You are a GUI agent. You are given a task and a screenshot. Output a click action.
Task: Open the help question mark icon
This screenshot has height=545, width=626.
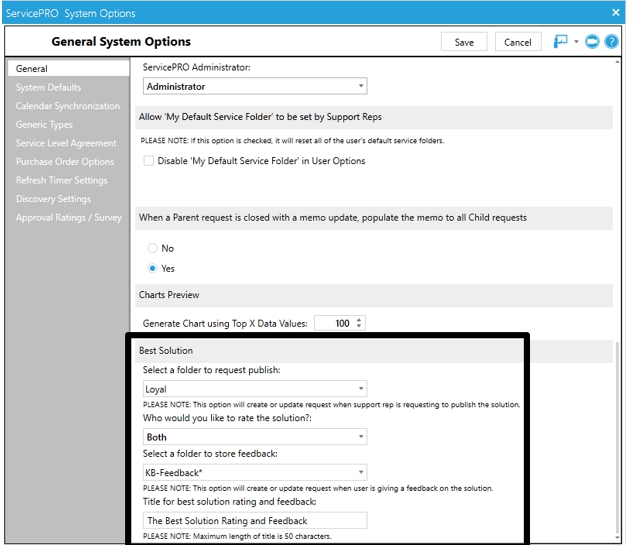pyautogui.click(x=611, y=41)
